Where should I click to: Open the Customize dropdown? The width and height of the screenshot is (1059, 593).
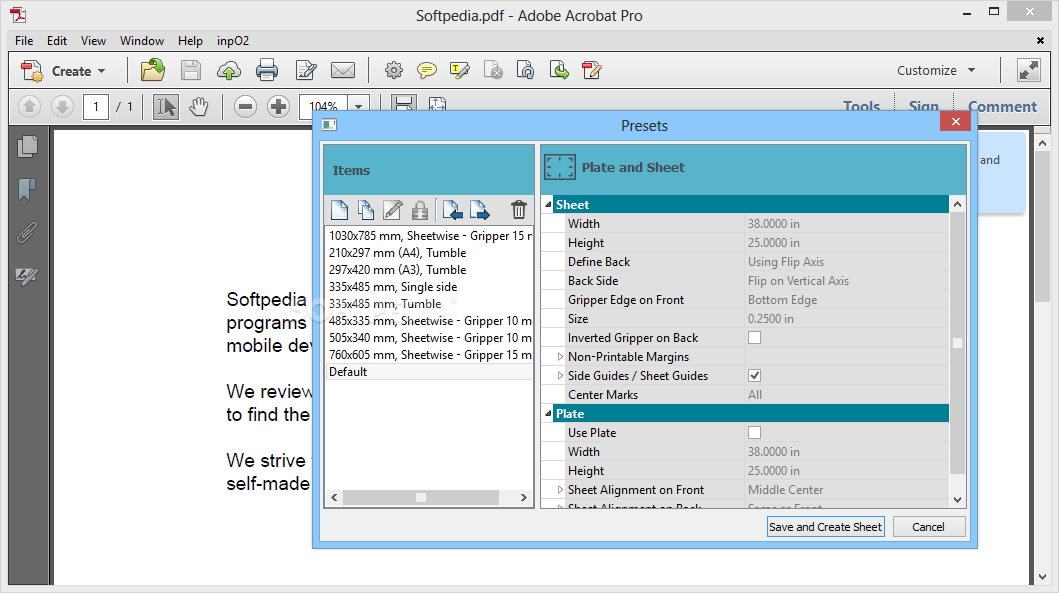[935, 70]
